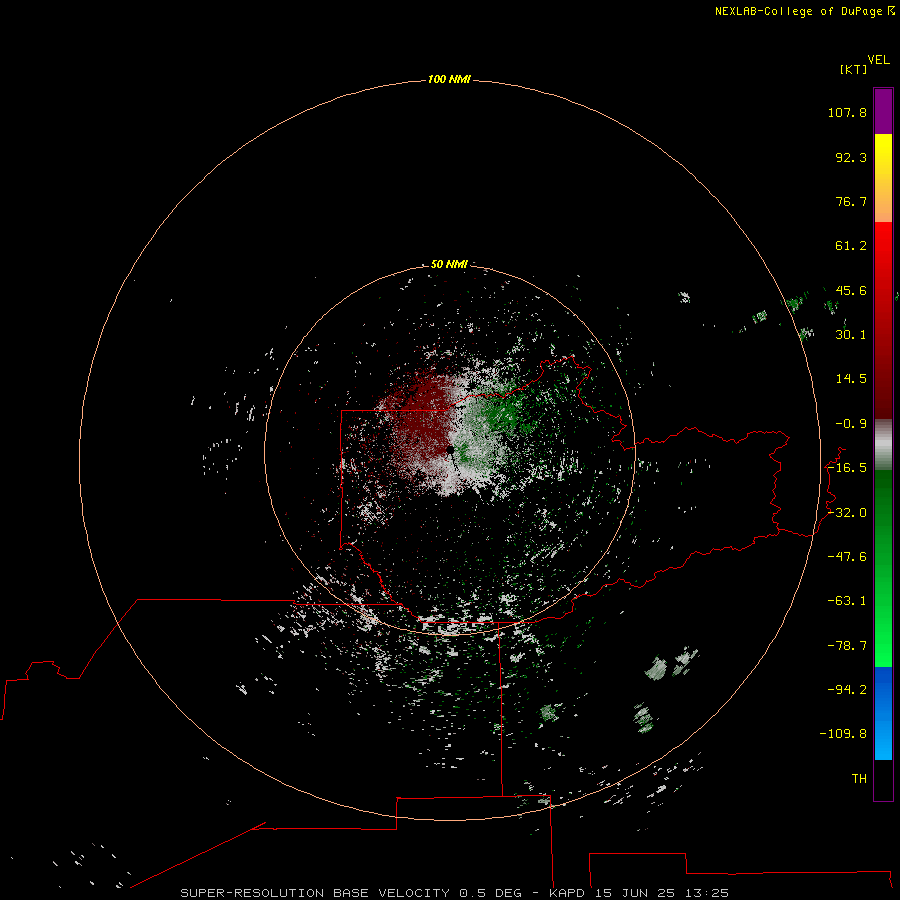Pick the green segment of the velocity color bar
The width and height of the screenshot is (900, 900).
[883, 568]
